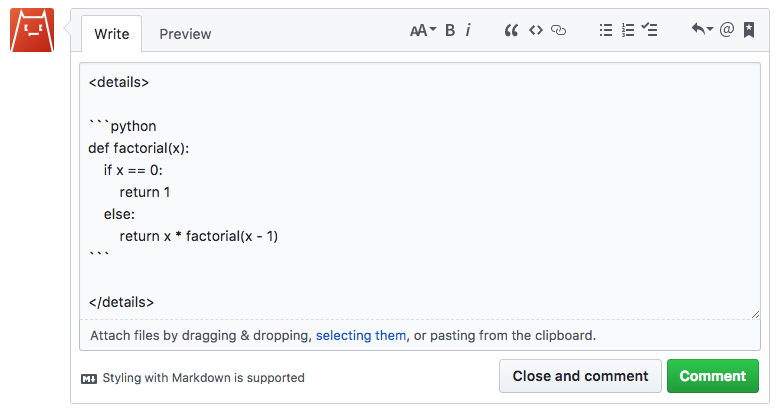Insert a quote block
781x419 pixels.
pos(511,31)
